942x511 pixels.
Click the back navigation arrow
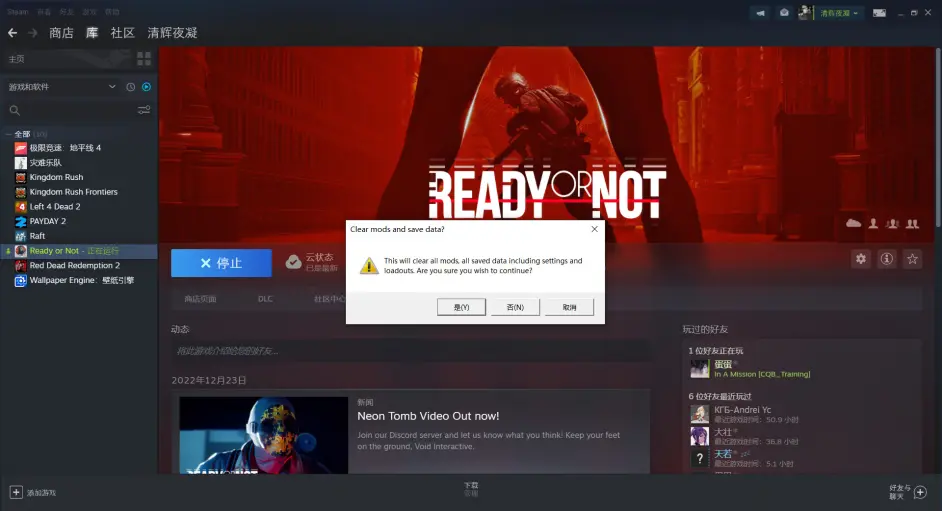coord(12,33)
